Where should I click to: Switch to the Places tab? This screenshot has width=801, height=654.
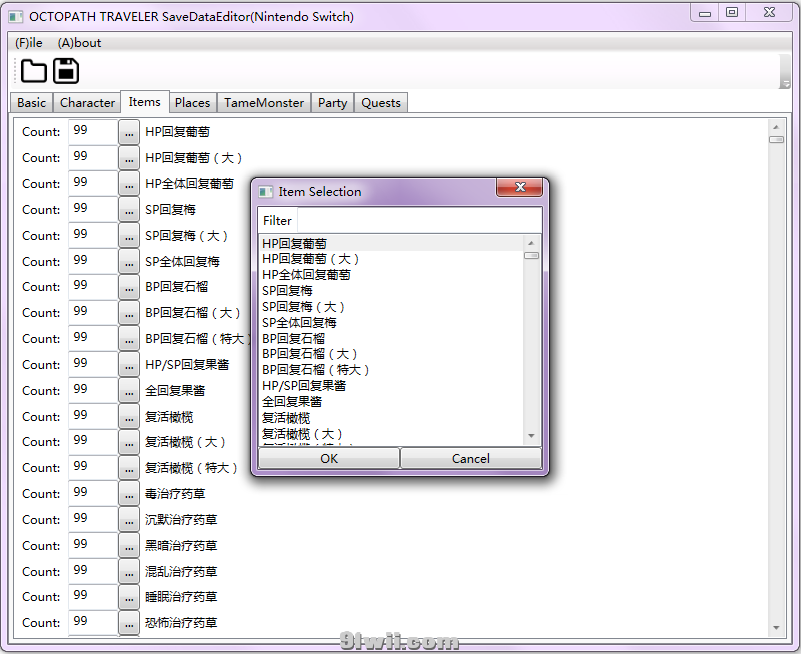(193, 103)
